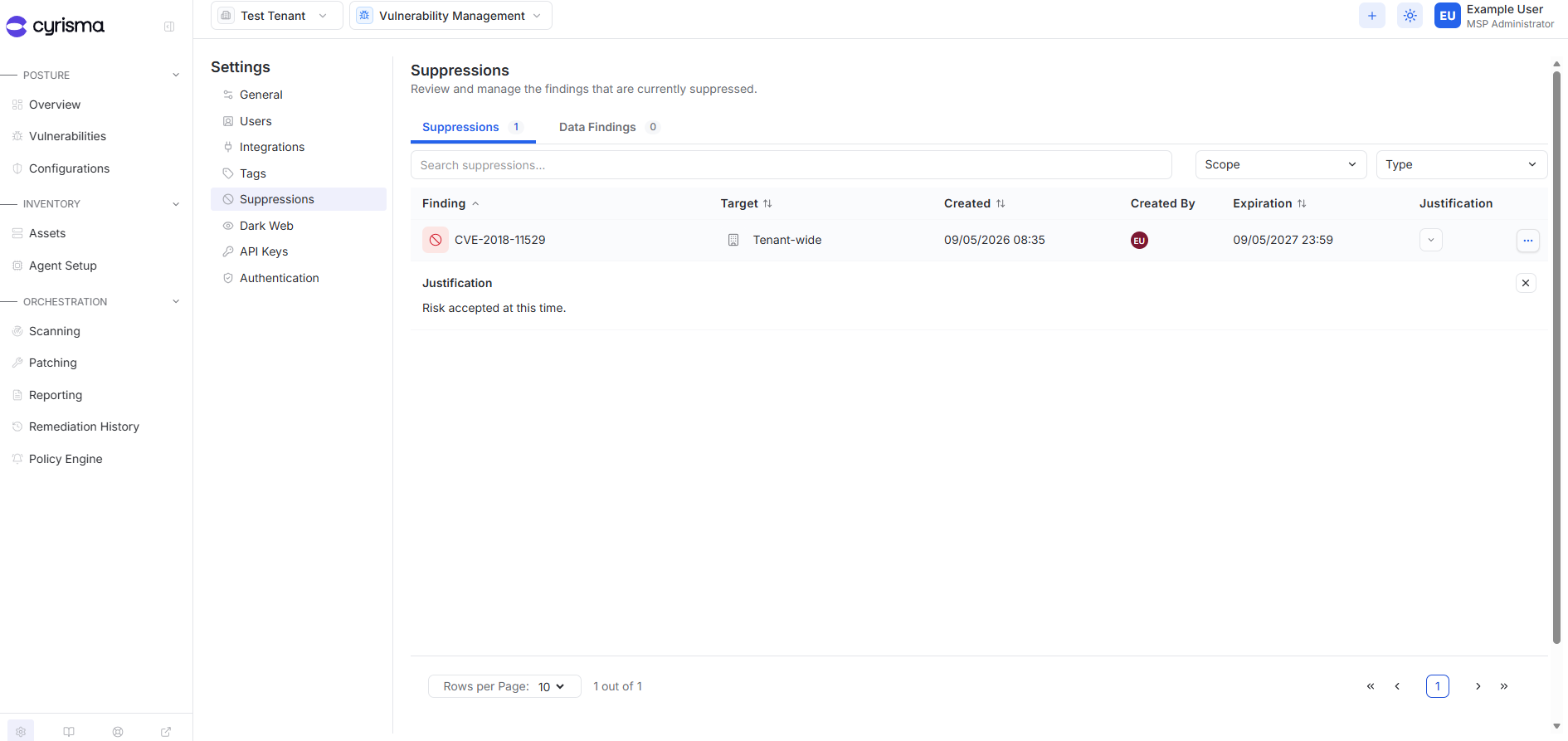
Task: Click the page 1 pagination button
Action: 1438,686
